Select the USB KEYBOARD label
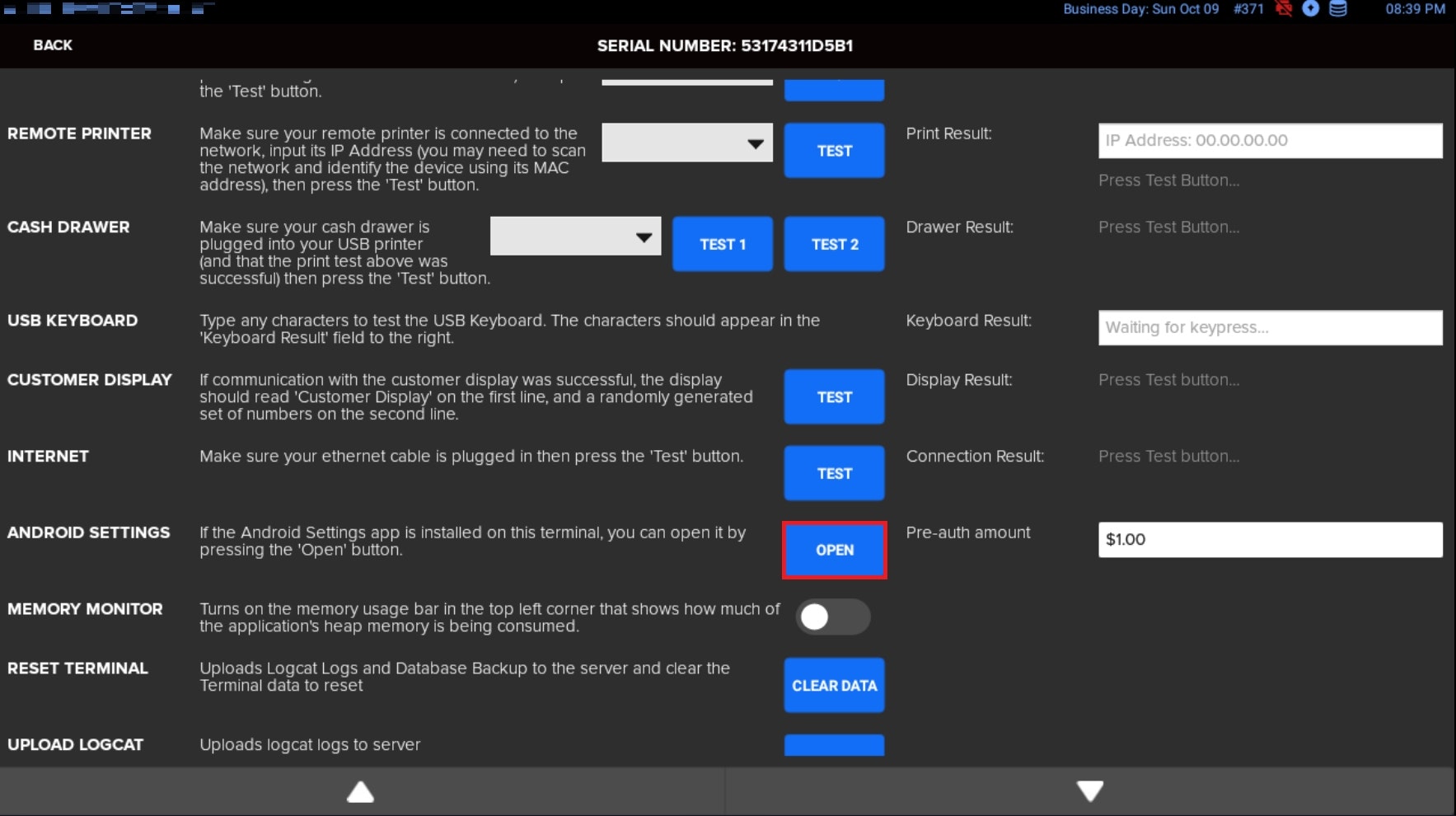 tap(73, 321)
